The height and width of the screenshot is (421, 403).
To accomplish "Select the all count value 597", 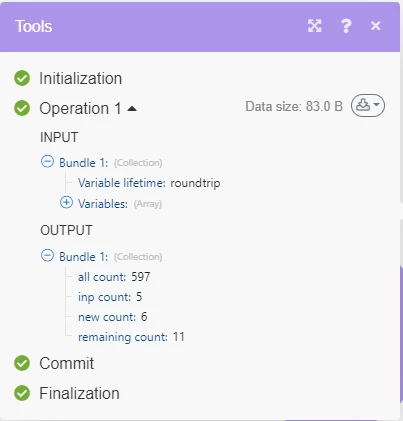I will tap(141, 277).
